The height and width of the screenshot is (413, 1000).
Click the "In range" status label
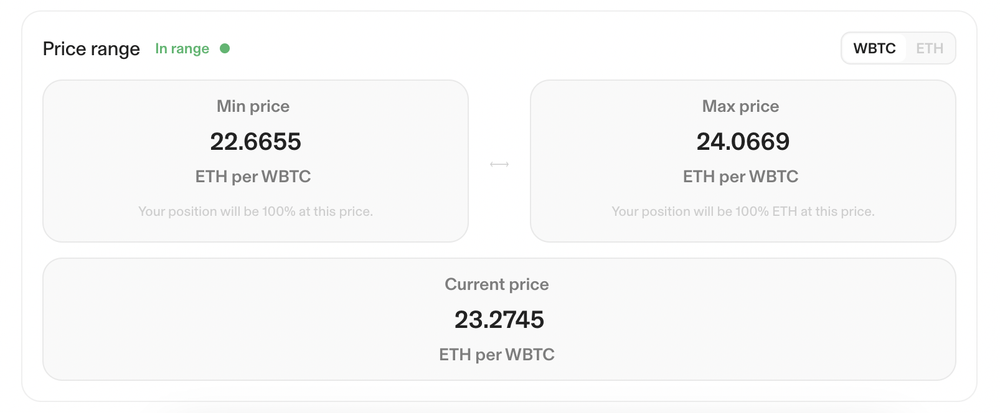pos(182,48)
